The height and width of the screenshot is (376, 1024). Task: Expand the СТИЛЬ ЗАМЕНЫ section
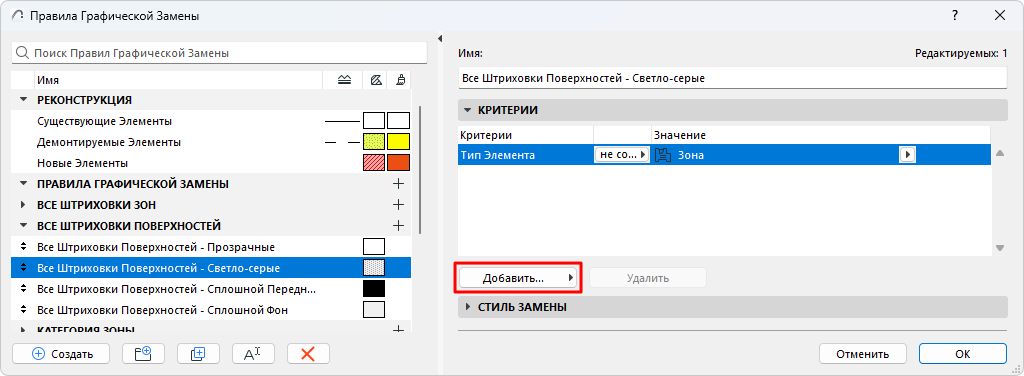pyautogui.click(x=468, y=307)
